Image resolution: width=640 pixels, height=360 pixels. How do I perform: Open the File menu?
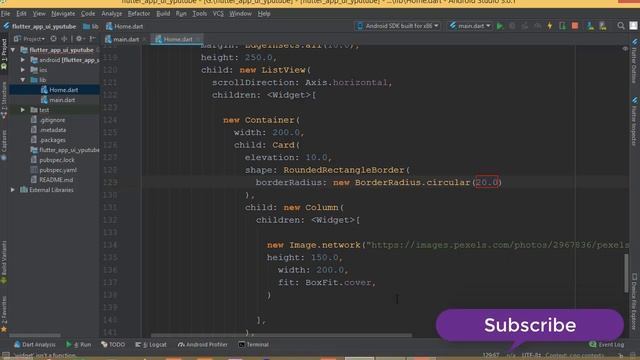click(x=5, y=13)
